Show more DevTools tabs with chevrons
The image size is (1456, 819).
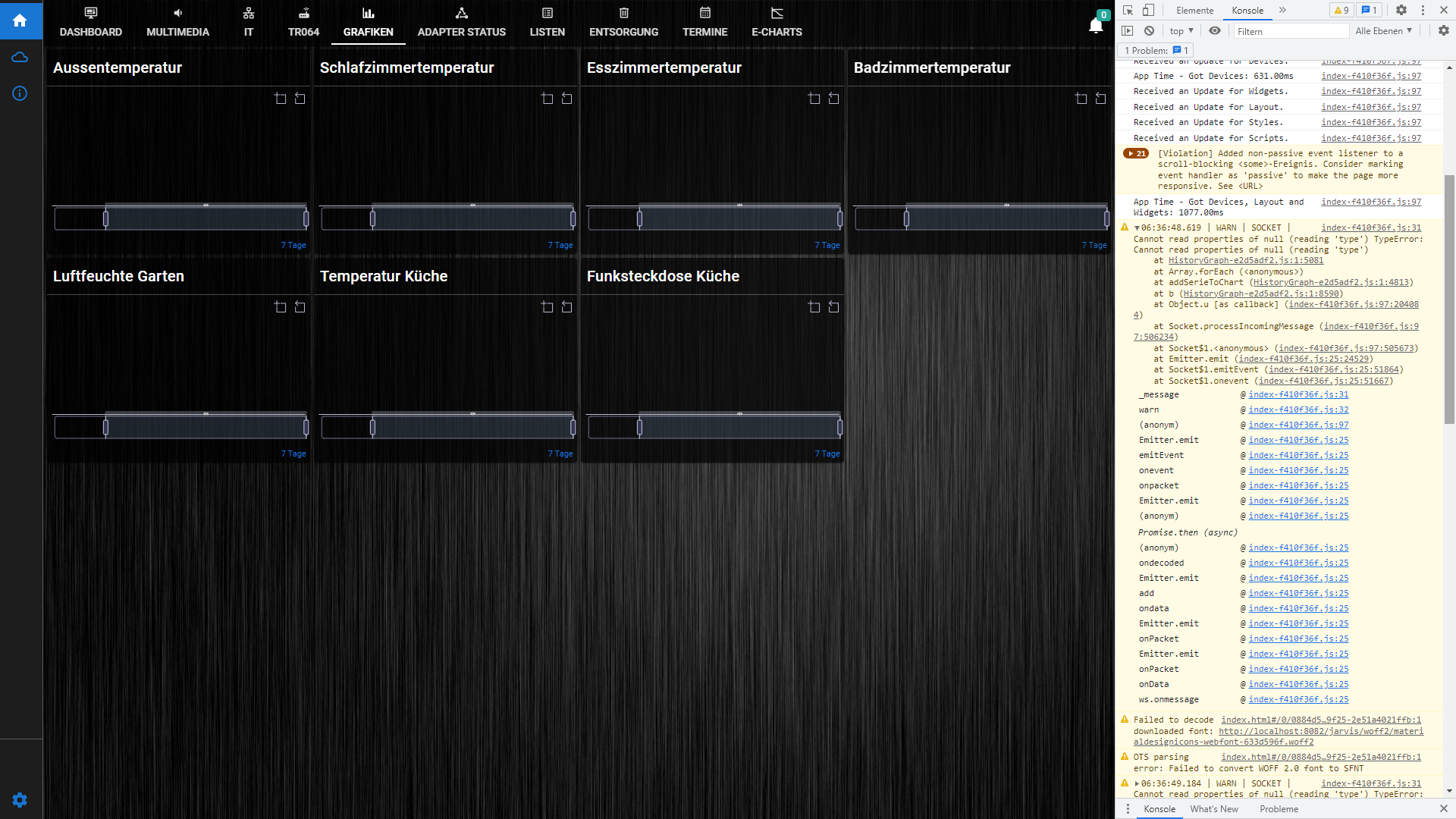pyautogui.click(x=1282, y=11)
